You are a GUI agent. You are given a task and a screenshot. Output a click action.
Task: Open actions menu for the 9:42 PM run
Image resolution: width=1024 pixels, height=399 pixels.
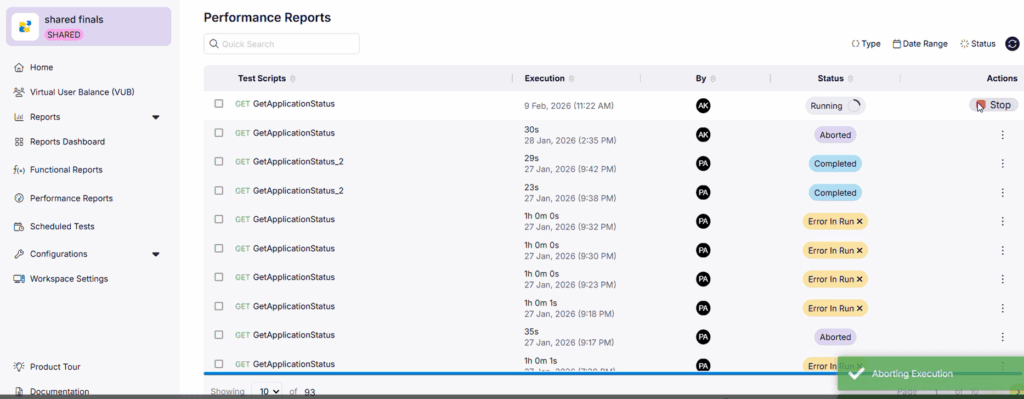[1002, 163]
